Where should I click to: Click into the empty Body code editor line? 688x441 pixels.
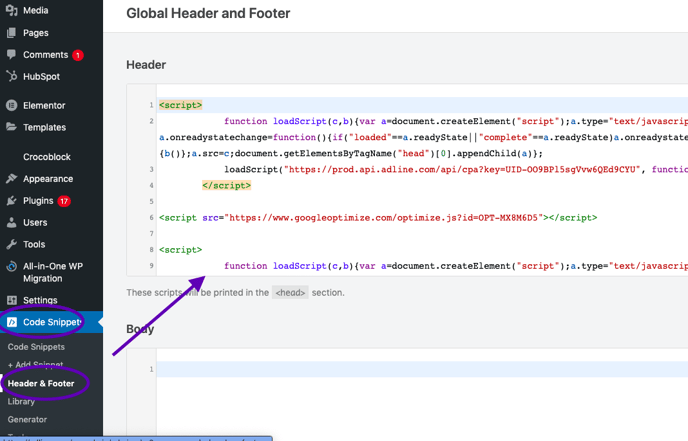pyautogui.click(x=422, y=369)
